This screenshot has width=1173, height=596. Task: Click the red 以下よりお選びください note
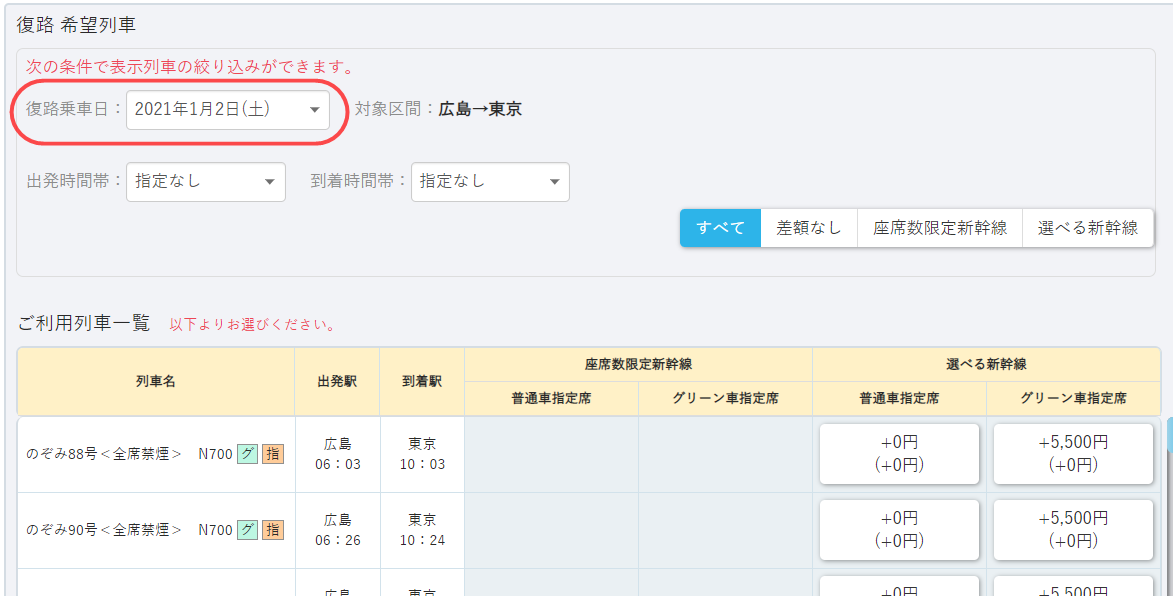(x=253, y=325)
